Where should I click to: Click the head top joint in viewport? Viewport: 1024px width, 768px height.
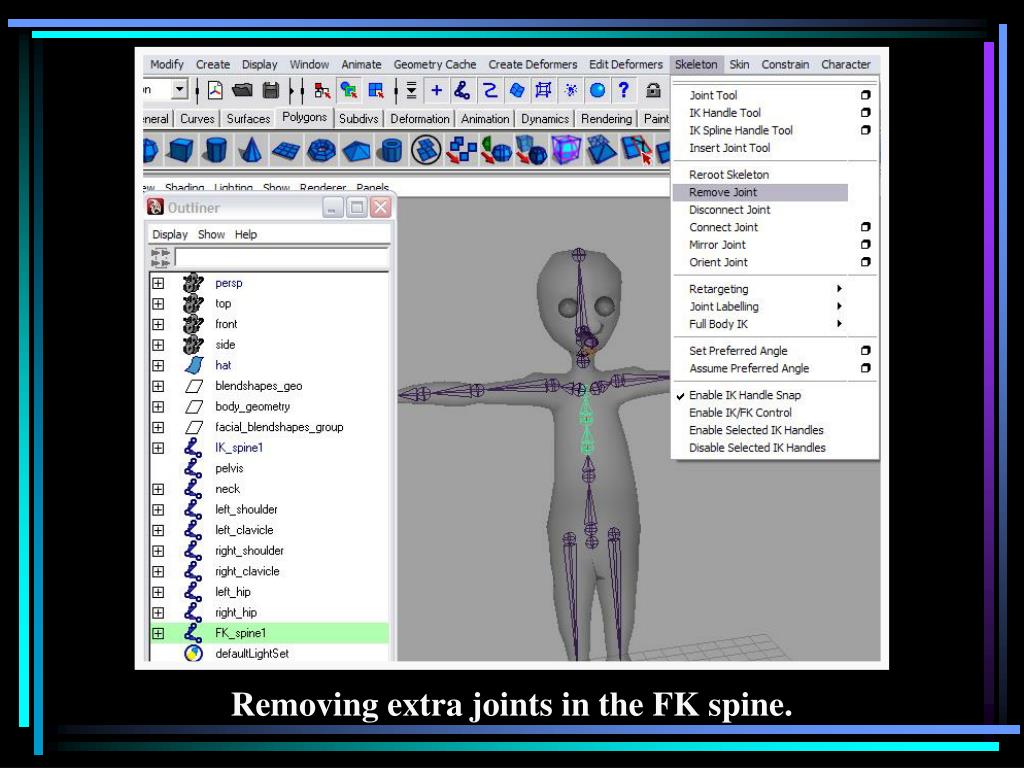click(x=579, y=254)
